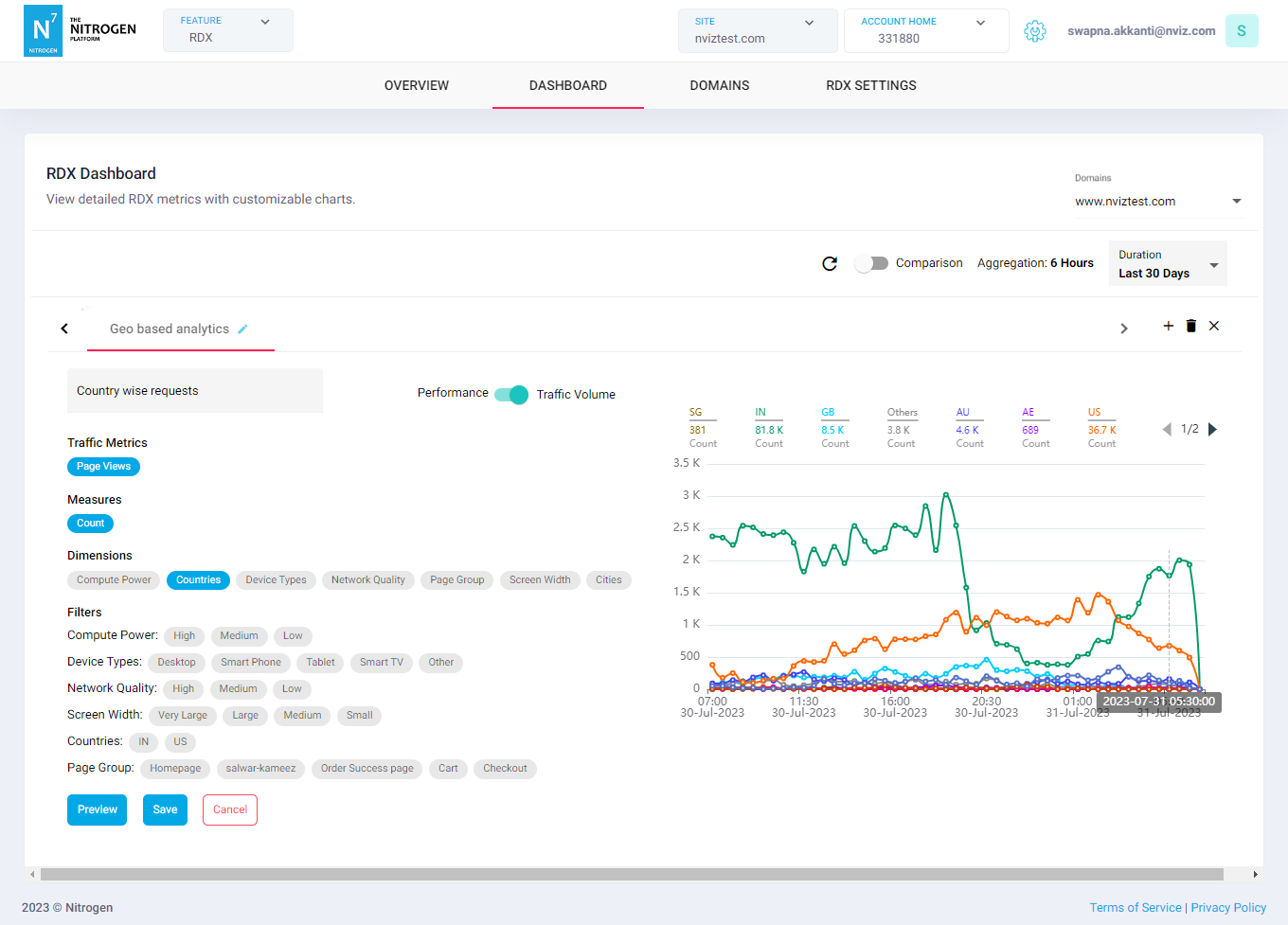Viewport: 1288px width, 925px height.
Task: Switch the Performance/Traffic Volume toggle
Action: (x=511, y=395)
